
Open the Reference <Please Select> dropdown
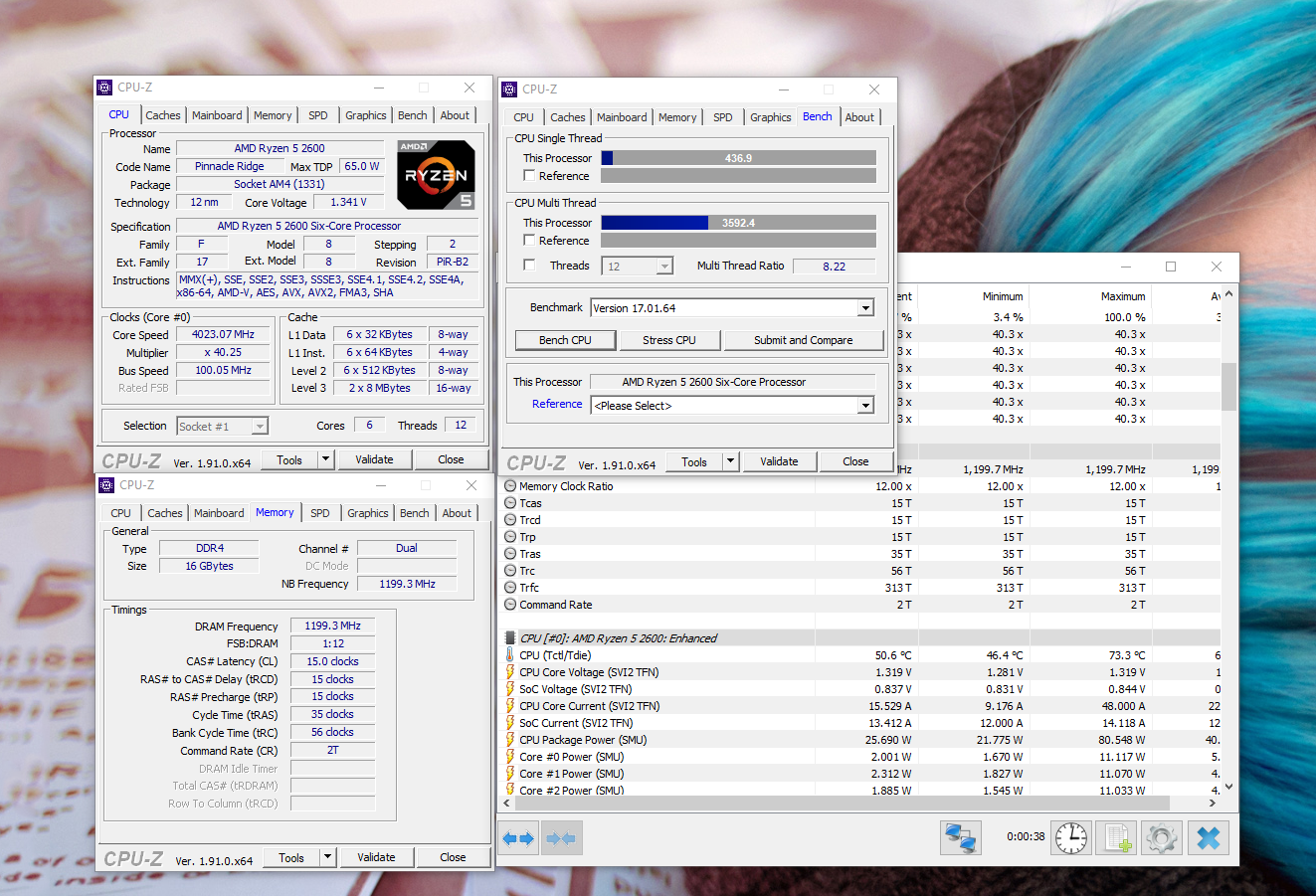tap(865, 406)
